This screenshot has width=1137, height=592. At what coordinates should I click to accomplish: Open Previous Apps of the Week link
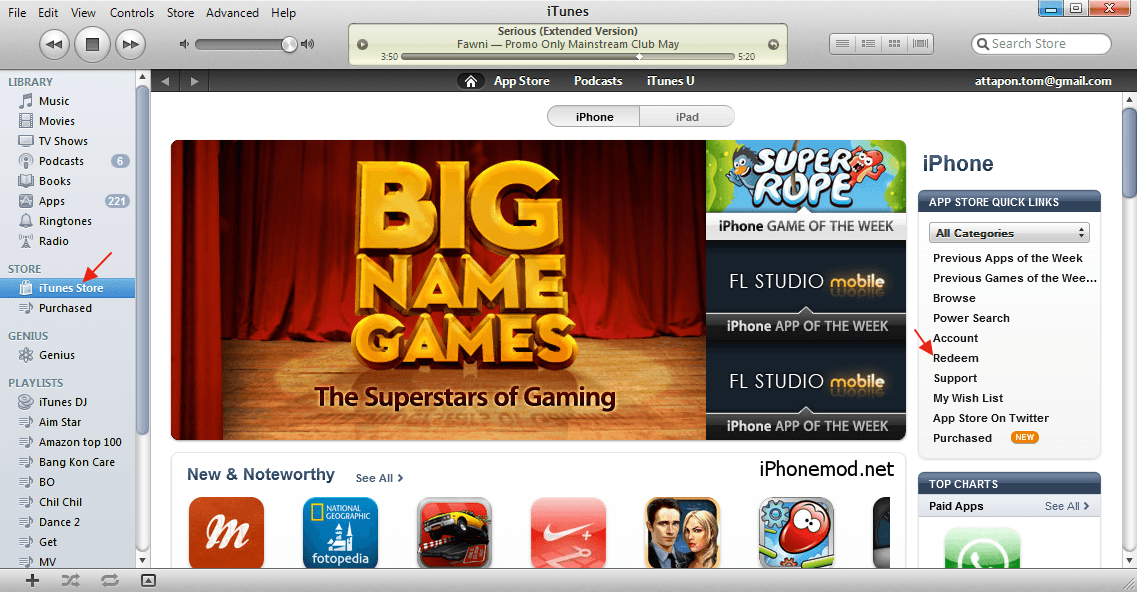(1007, 258)
